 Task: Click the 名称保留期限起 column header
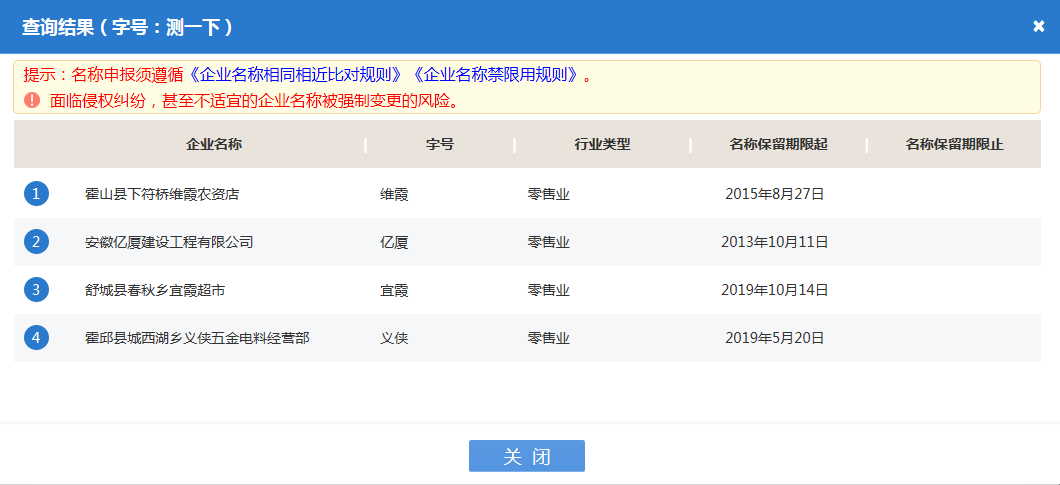coord(778,144)
